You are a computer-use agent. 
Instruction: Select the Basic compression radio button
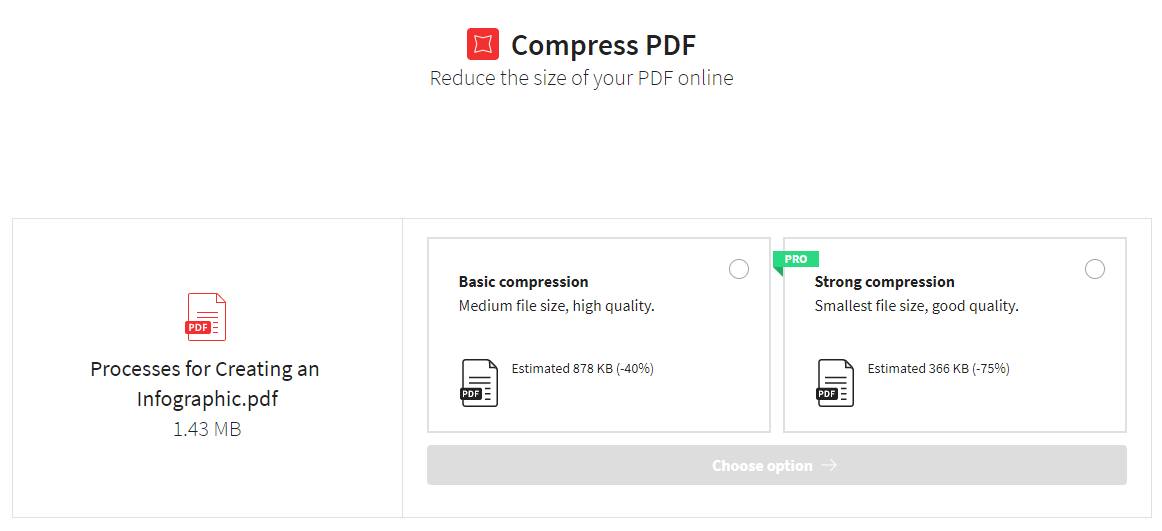pyautogui.click(x=739, y=269)
